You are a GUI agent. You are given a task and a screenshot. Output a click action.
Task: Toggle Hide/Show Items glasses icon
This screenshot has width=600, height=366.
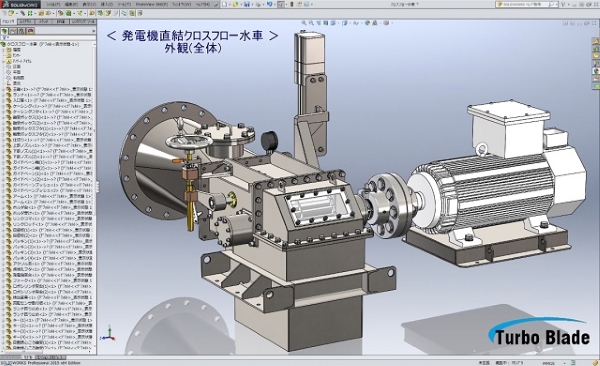point(357,23)
